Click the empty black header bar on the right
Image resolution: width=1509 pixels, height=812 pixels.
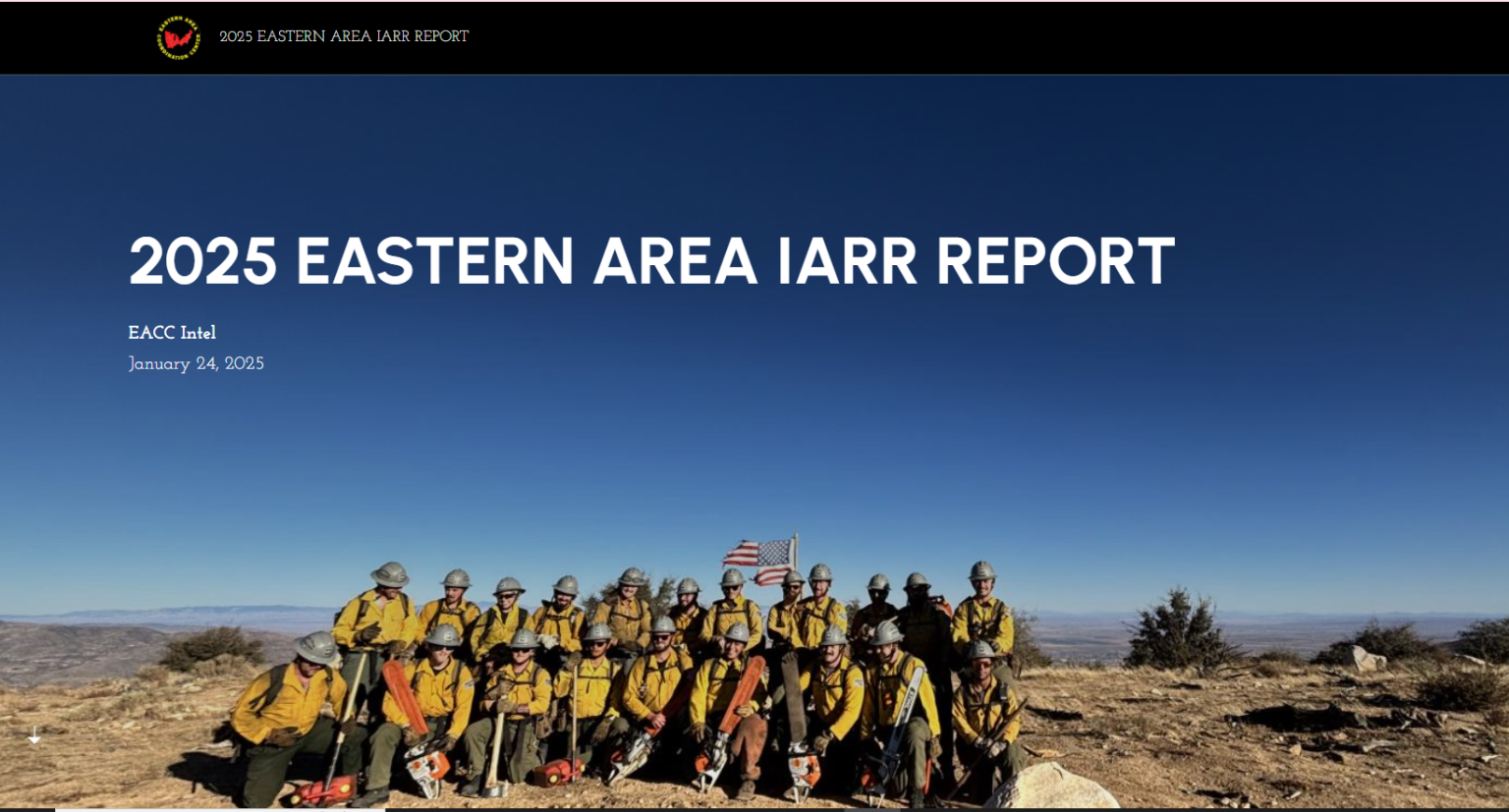[x=1081, y=37]
